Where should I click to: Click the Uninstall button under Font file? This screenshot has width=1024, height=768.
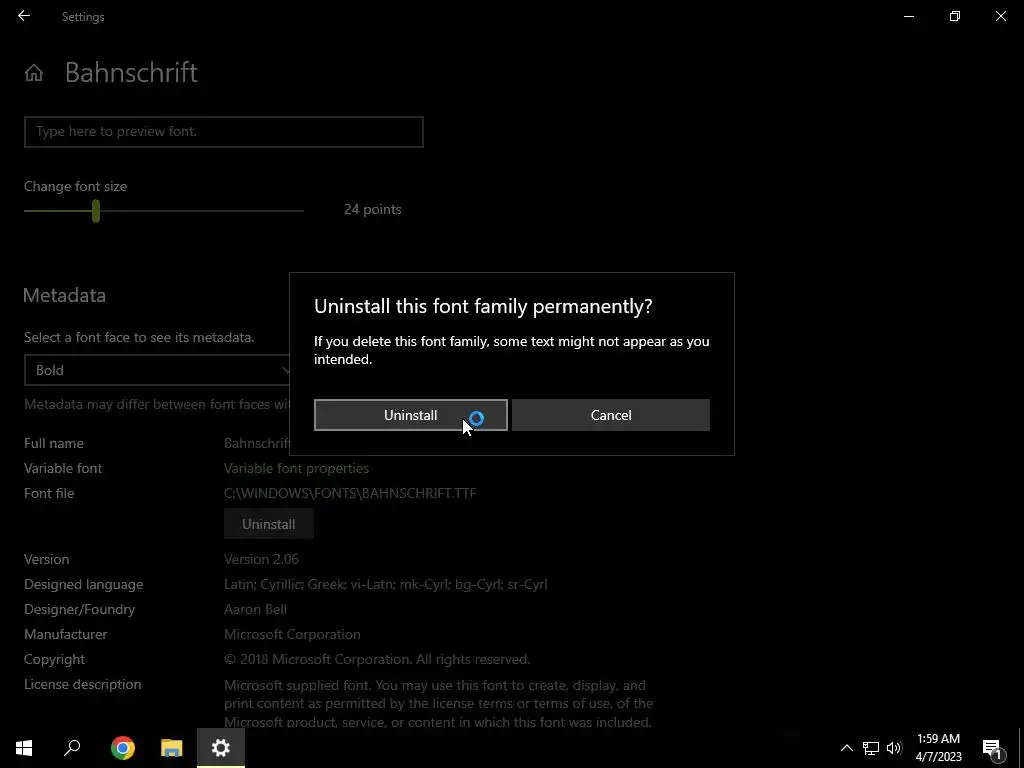(x=268, y=524)
